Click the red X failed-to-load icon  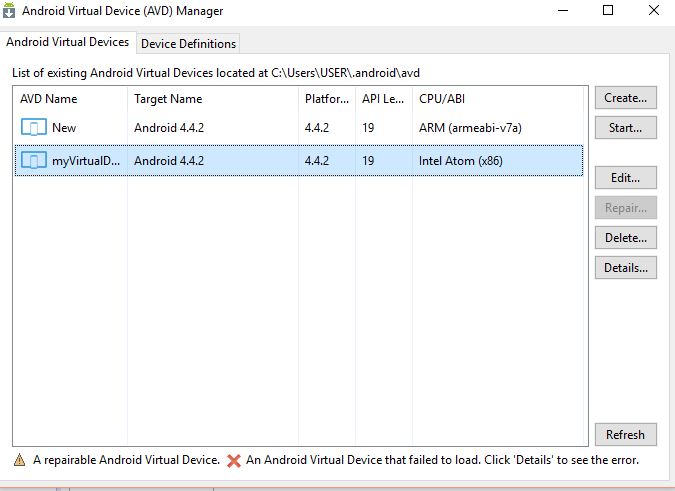pyautogui.click(x=234, y=461)
